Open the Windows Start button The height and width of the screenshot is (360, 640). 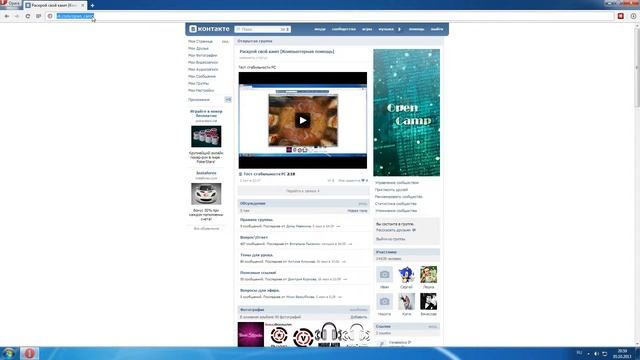pyautogui.click(x=8, y=353)
